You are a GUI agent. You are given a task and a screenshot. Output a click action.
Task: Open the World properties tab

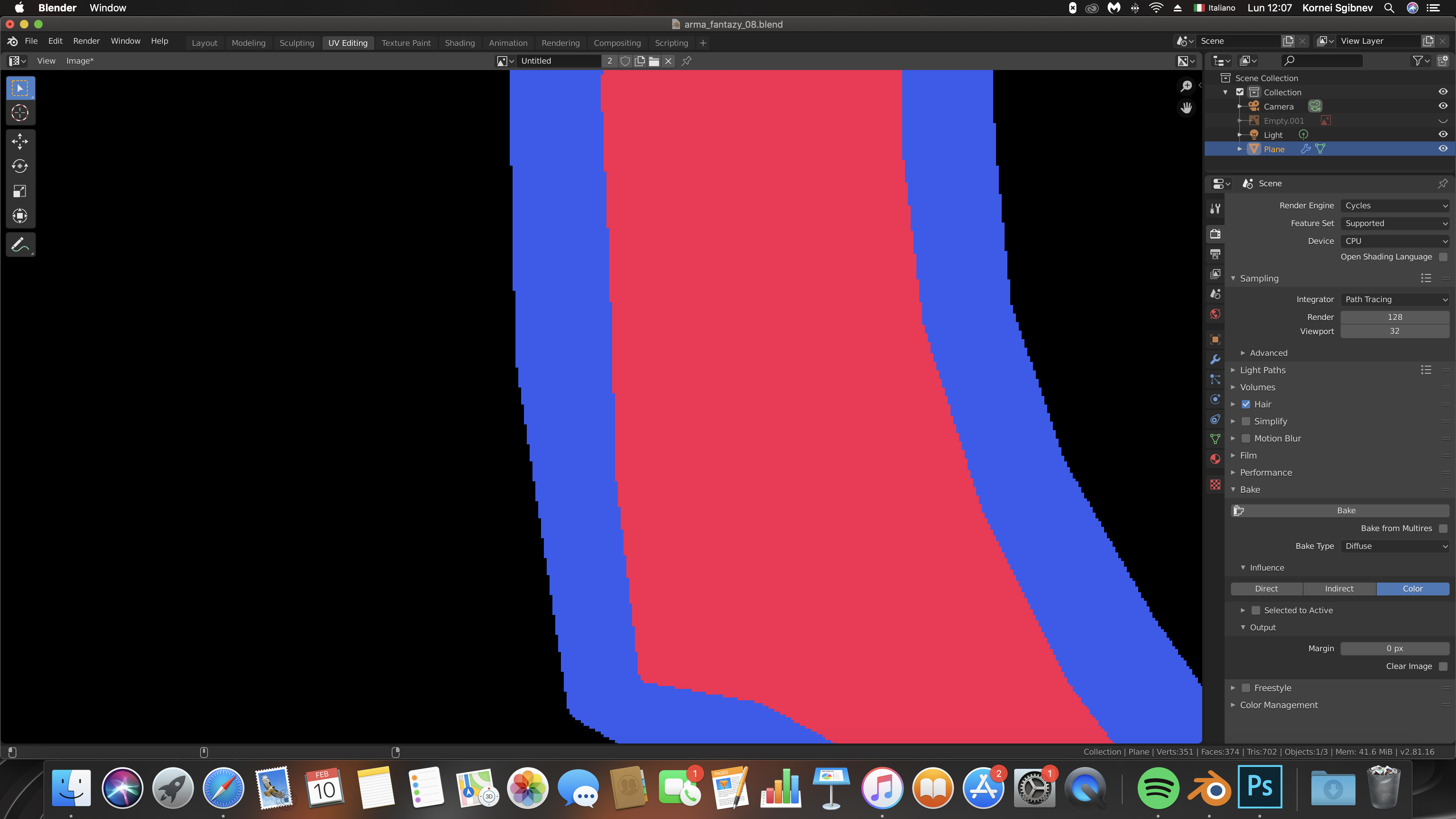(1215, 314)
